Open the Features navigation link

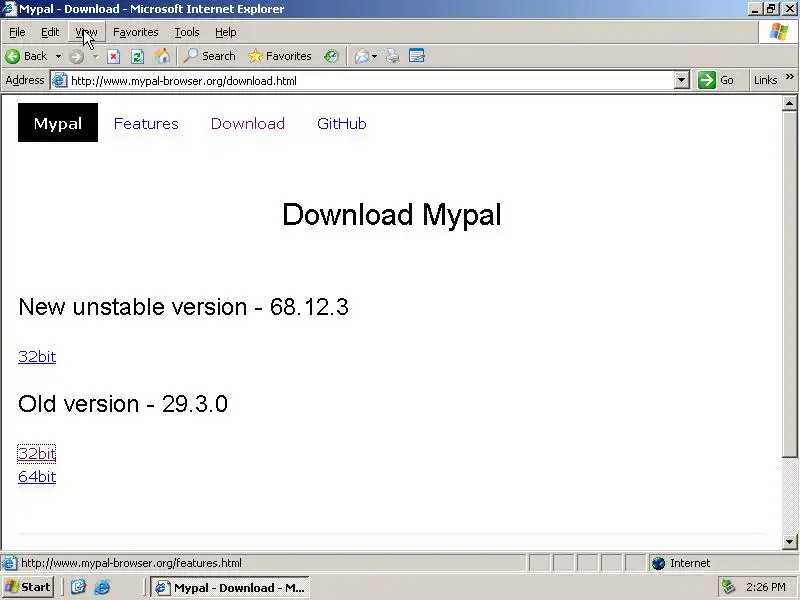point(146,123)
